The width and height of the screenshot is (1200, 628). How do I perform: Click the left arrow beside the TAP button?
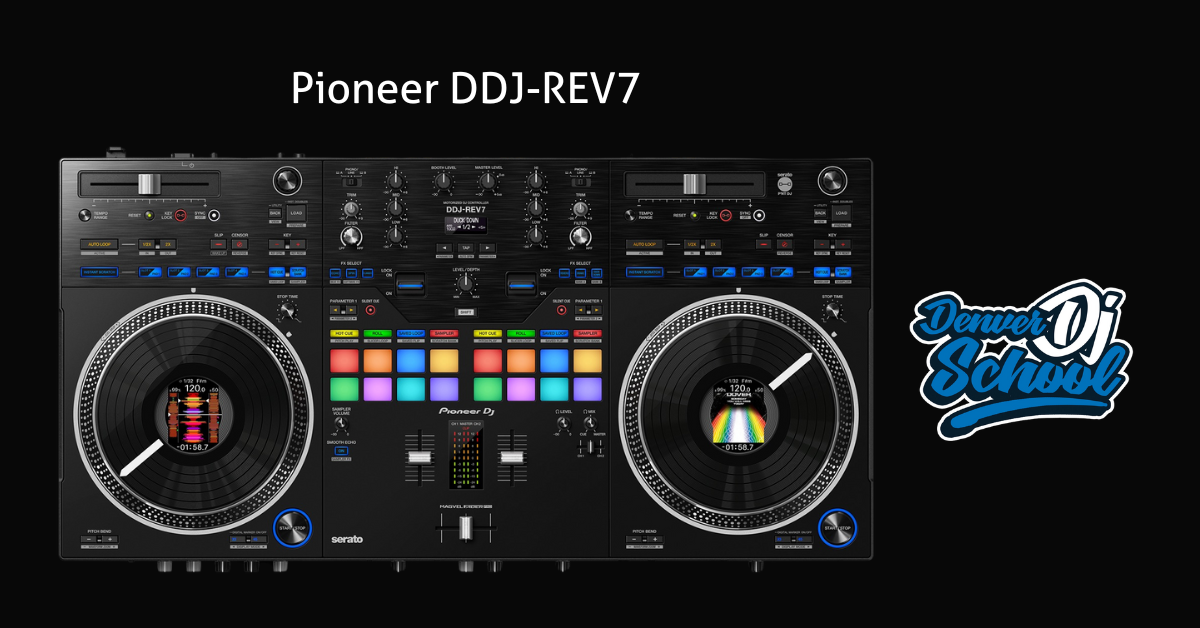pyautogui.click(x=443, y=247)
